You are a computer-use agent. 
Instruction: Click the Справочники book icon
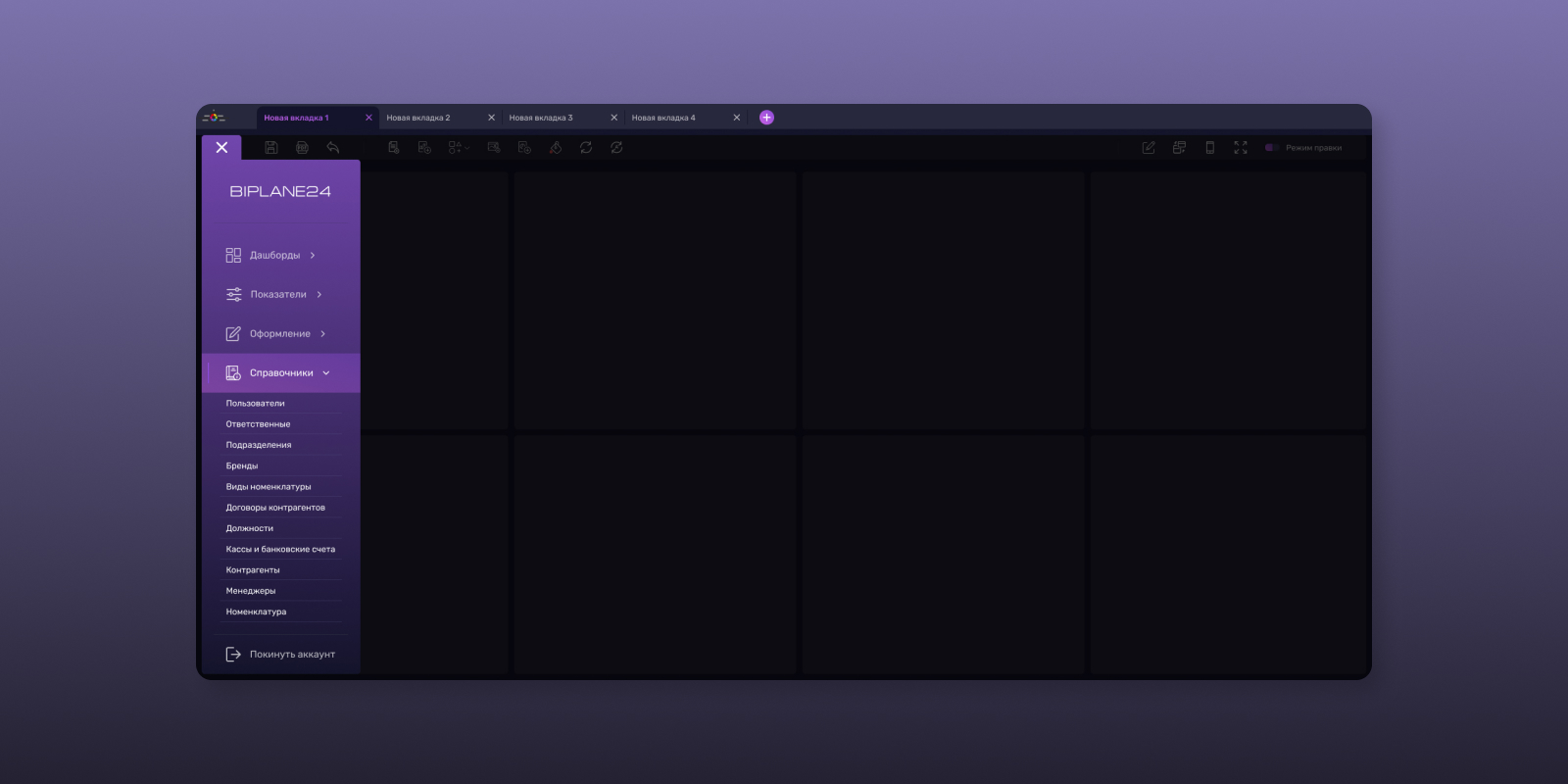(x=233, y=372)
